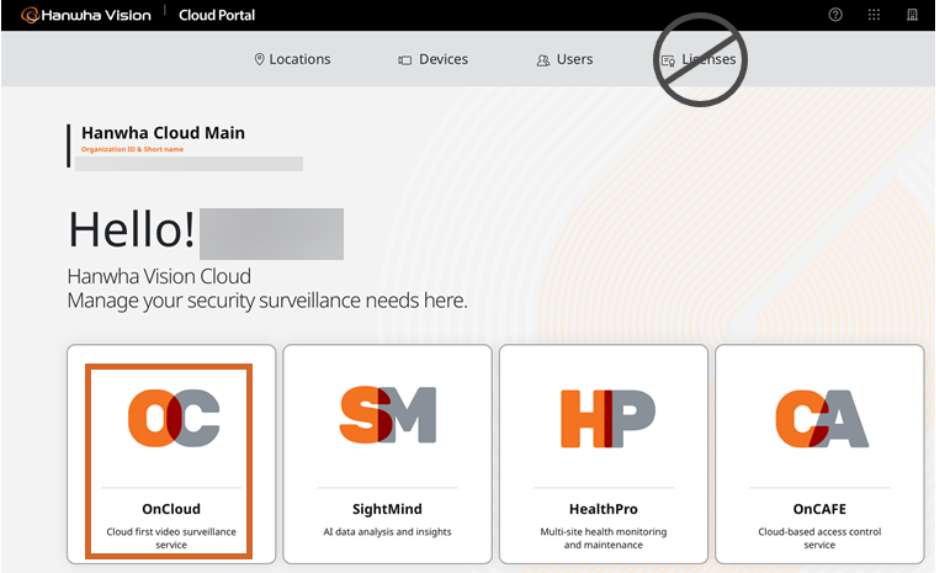Click the SightMind SM logo

pyautogui.click(x=388, y=415)
